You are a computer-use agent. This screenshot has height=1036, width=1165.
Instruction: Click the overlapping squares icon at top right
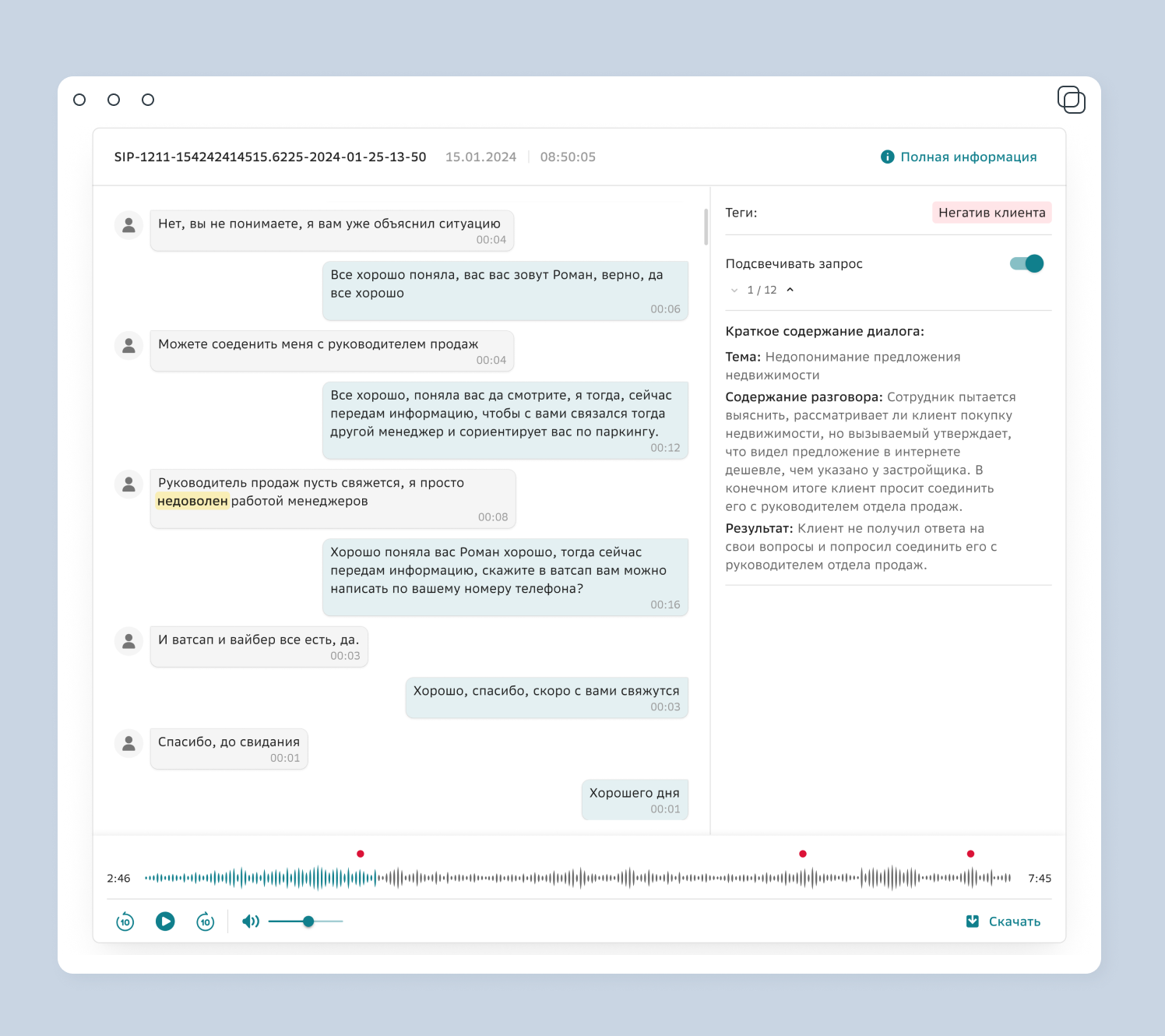1071,100
